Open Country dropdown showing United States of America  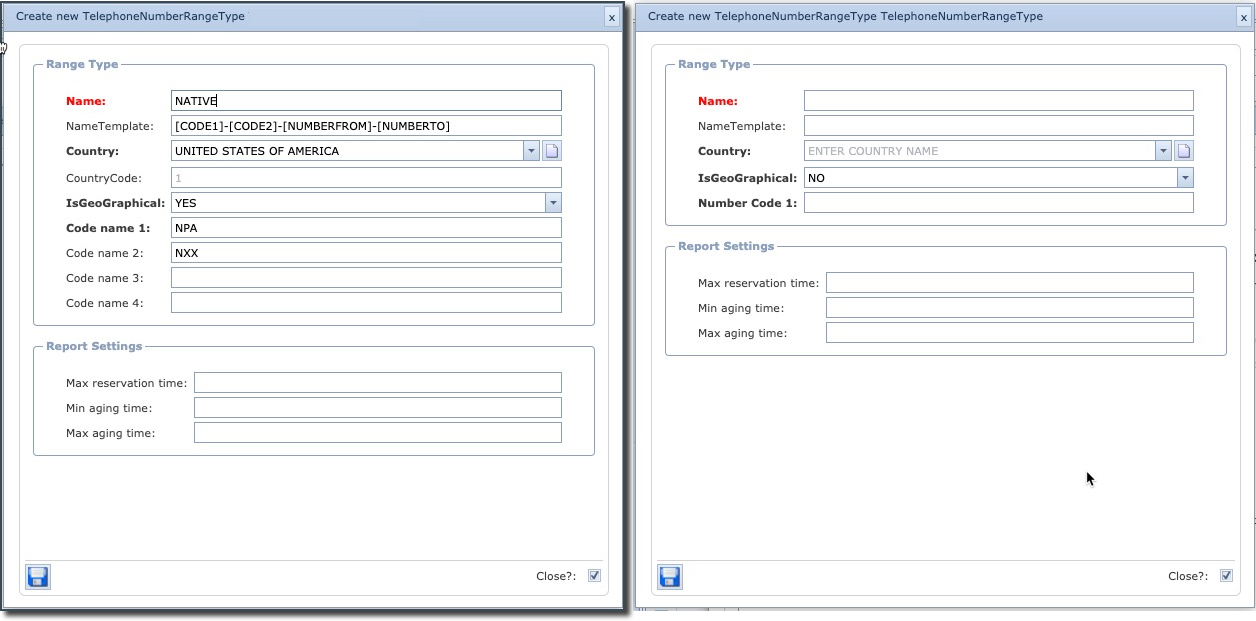[531, 151]
